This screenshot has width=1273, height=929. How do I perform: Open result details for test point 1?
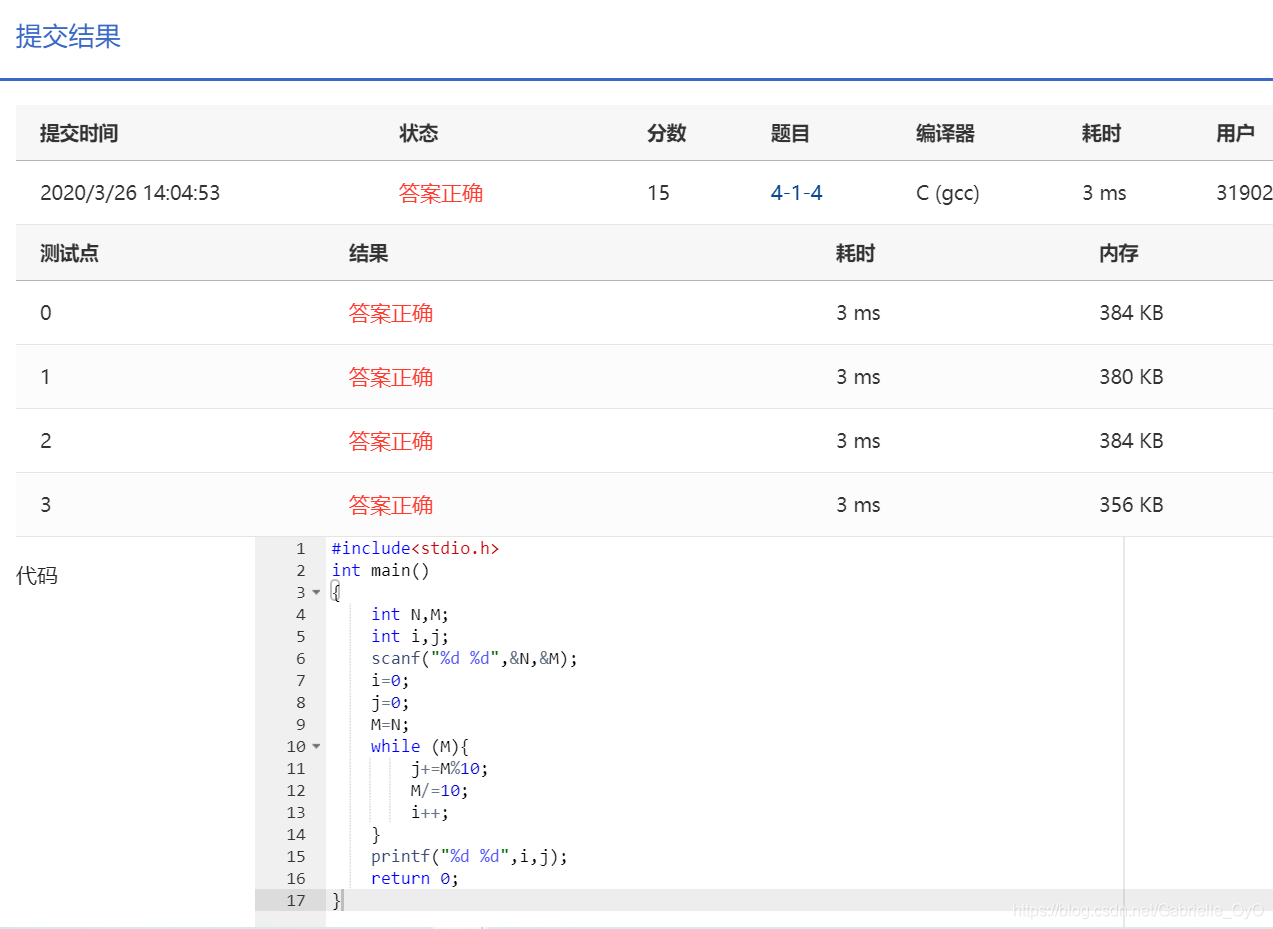tap(391, 376)
